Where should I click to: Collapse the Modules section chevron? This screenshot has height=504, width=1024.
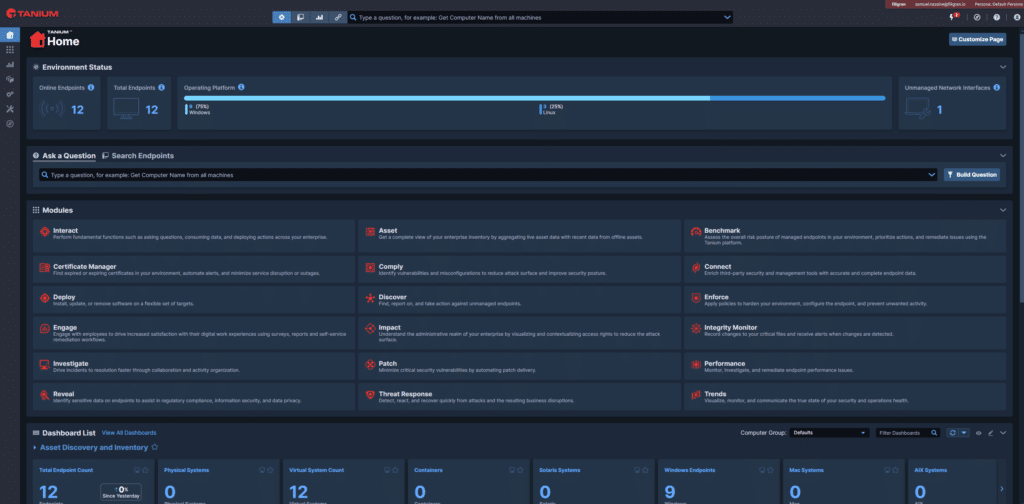click(1003, 210)
